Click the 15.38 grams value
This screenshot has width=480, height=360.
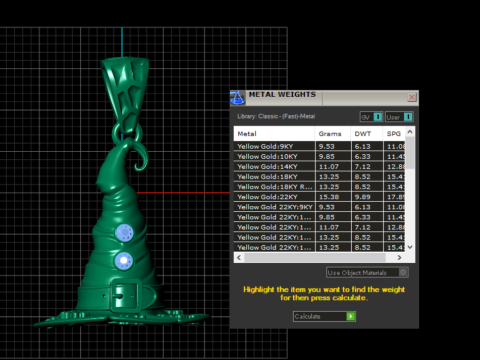(329, 197)
